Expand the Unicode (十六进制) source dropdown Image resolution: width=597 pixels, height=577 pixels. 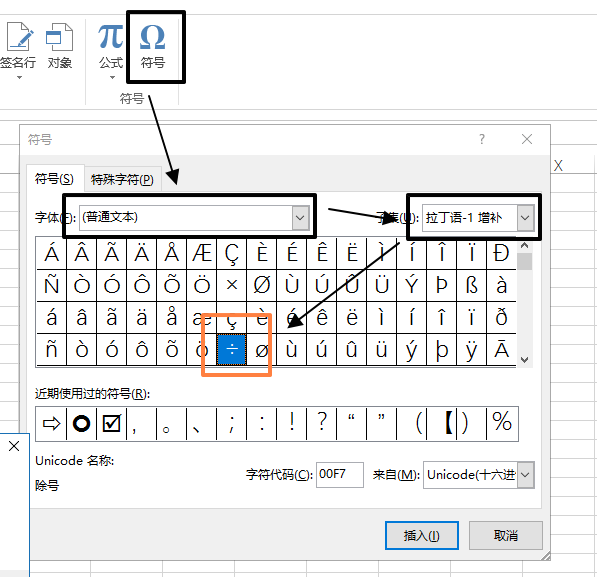(x=525, y=475)
